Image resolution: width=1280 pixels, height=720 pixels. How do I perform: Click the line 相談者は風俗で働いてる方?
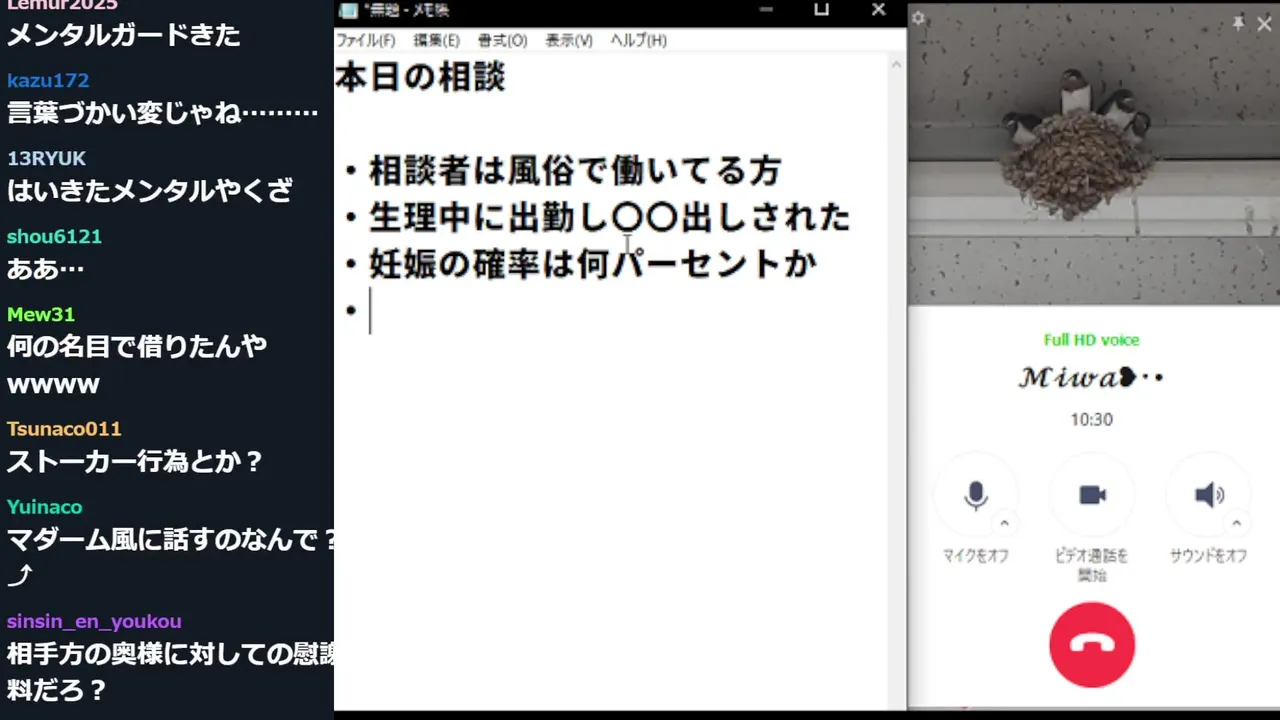574,171
